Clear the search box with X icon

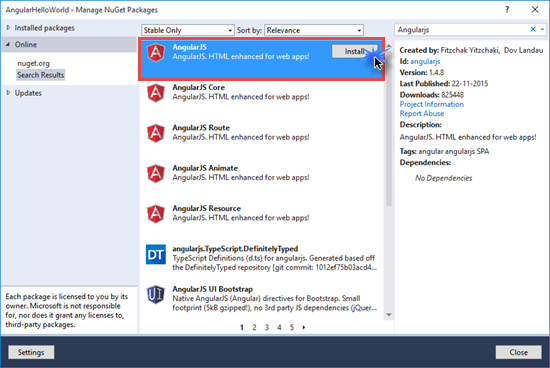533,29
